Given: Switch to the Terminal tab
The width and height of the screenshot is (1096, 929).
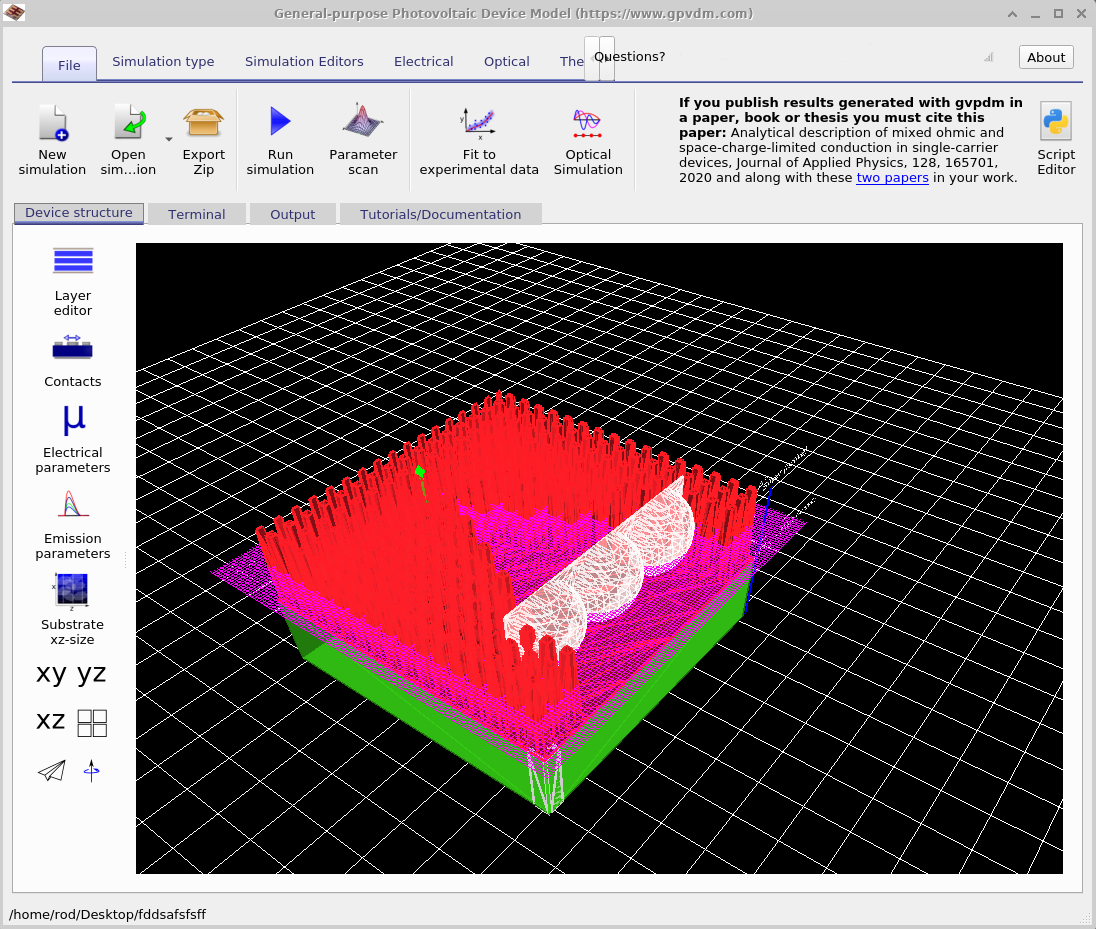Looking at the screenshot, I should [x=197, y=213].
